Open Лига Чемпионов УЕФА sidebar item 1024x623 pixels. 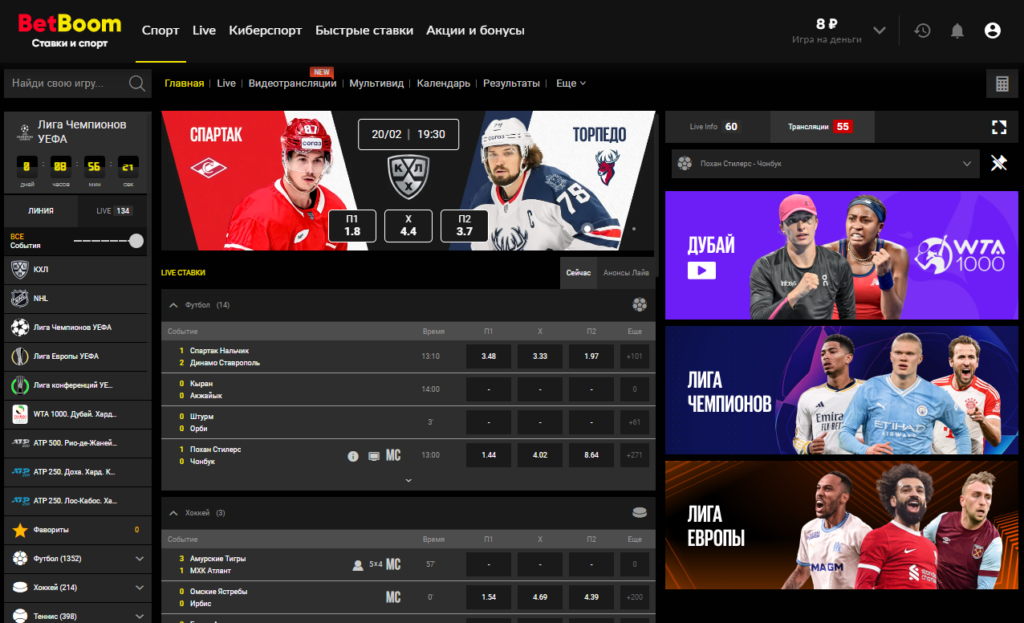pyautogui.click(x=76, y=327)
